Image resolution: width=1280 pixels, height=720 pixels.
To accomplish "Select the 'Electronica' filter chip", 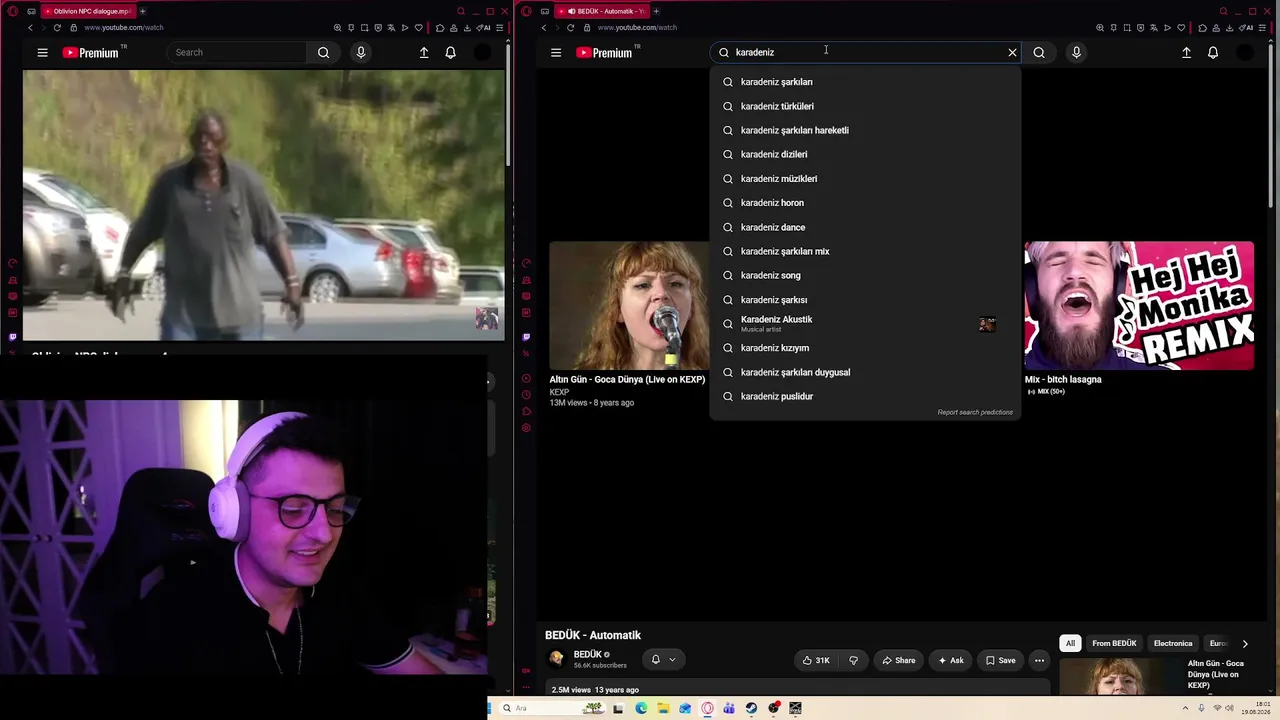I will pyautogui.click(x=1173, y=644).
